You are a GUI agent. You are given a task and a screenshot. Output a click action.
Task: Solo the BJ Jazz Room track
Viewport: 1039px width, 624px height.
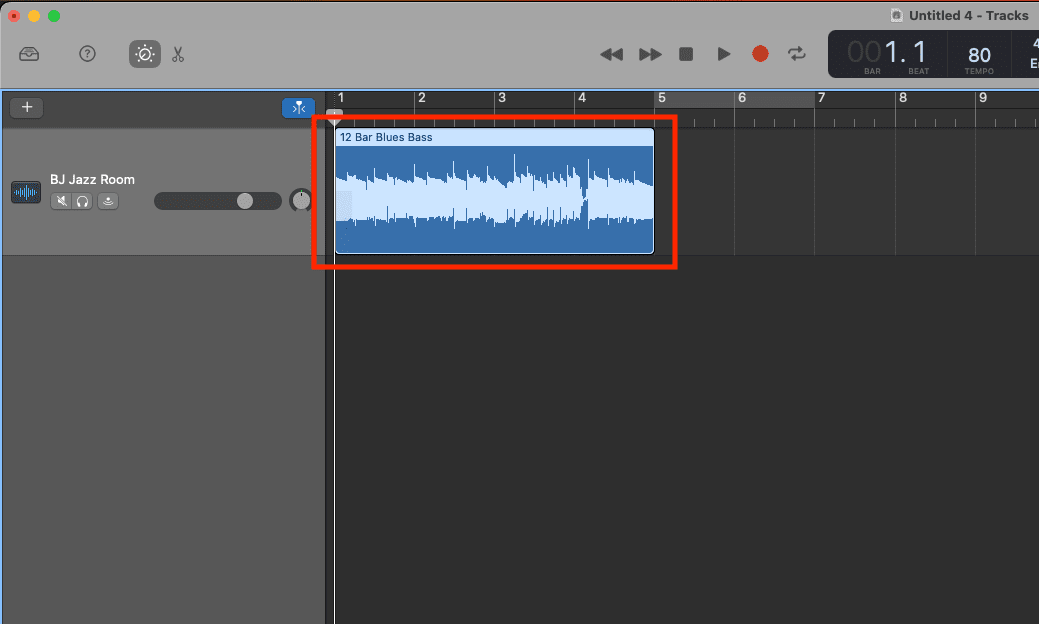coord(82,201)
